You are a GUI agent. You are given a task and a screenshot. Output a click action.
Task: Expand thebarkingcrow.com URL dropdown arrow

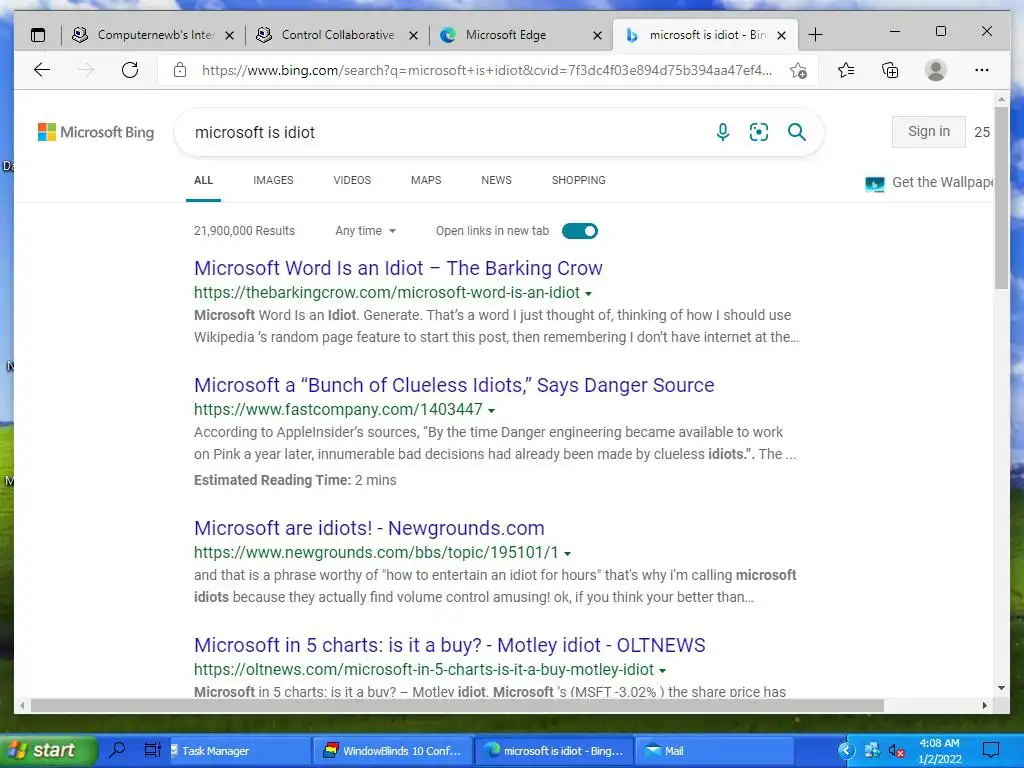[588, 294]
